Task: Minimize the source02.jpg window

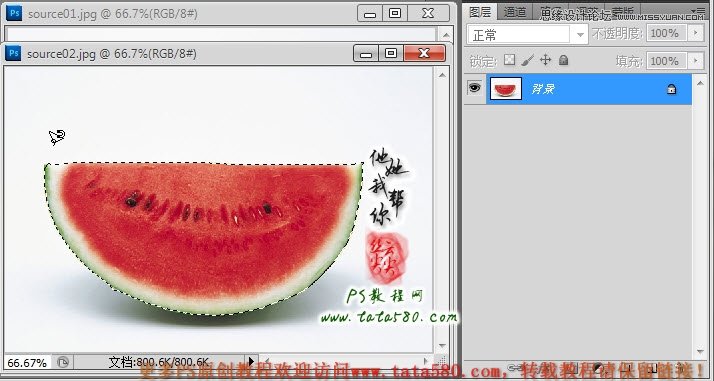Action: coord(366,54)
